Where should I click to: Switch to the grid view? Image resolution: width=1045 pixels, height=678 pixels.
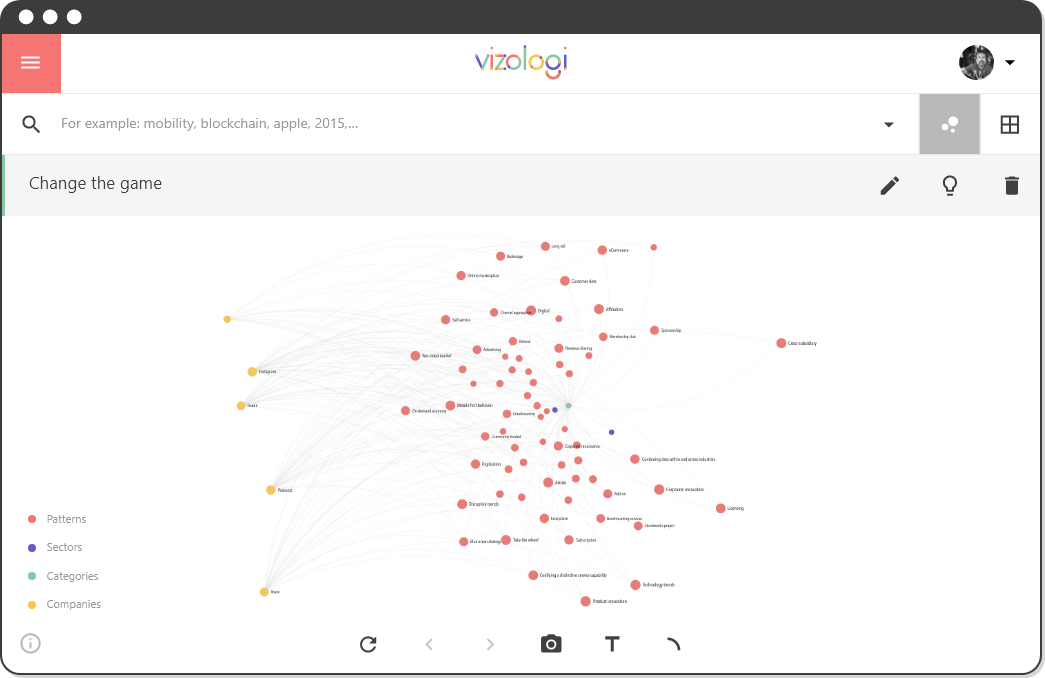pyautogui.click(x=1010, y=124)
